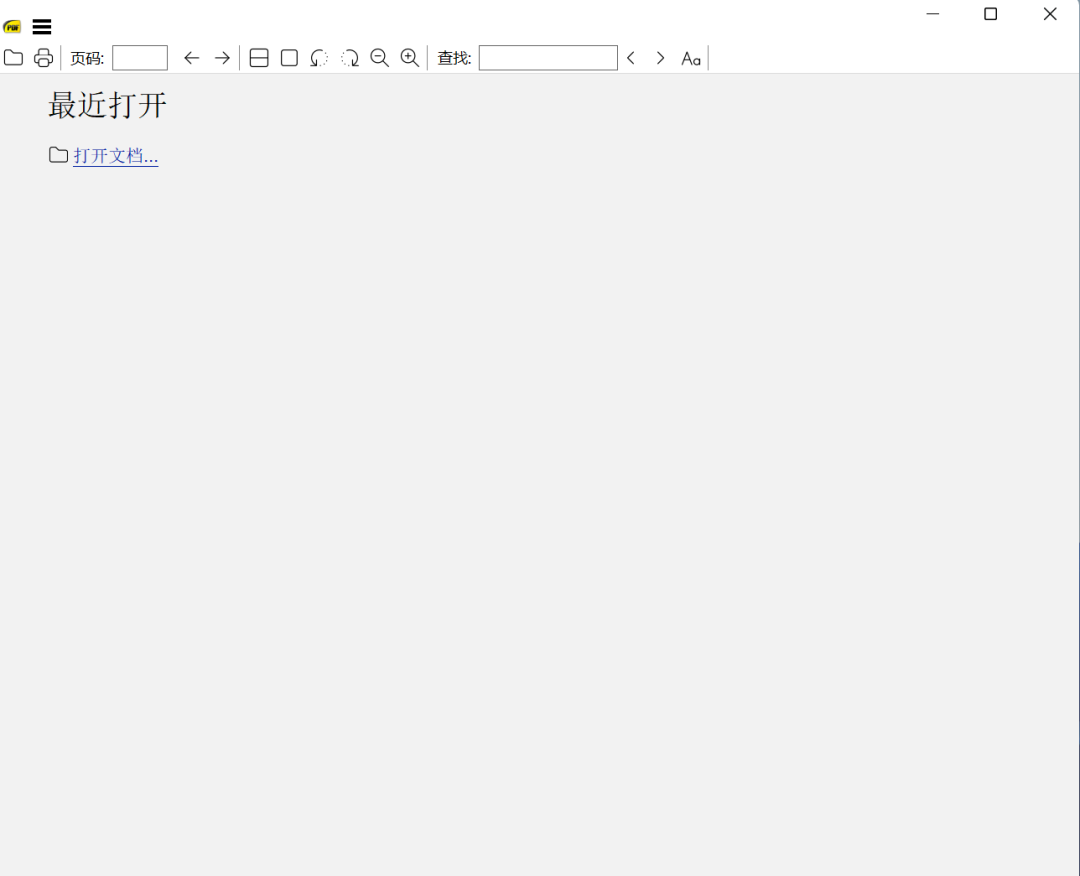Maximize the window
This screenshot has height=876, width=1080.
click(x=990, y=14)
